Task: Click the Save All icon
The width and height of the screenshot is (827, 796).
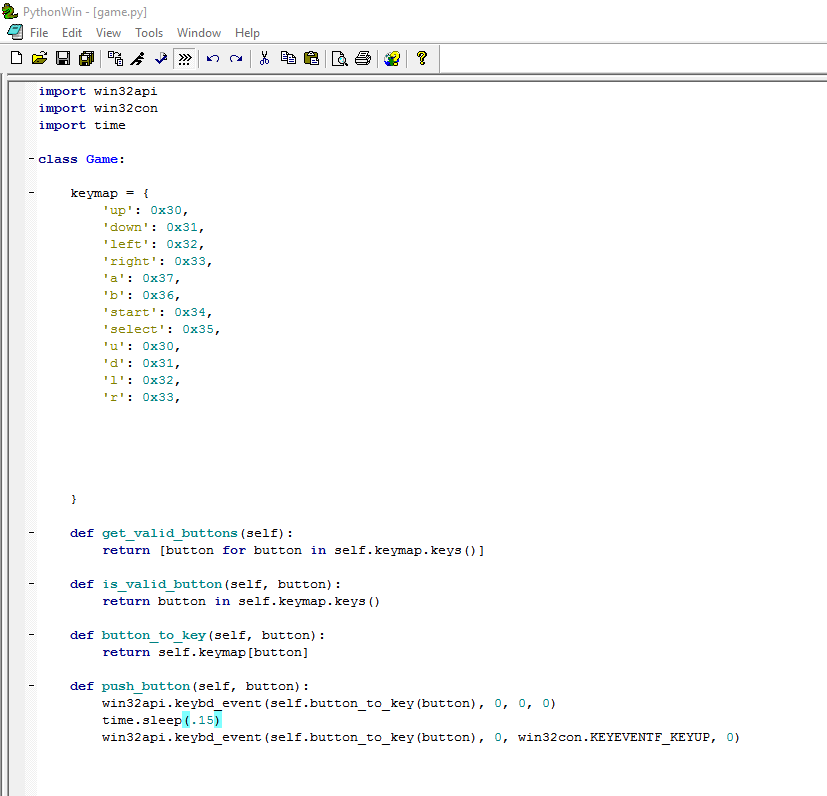Action: tap(86, 58)
